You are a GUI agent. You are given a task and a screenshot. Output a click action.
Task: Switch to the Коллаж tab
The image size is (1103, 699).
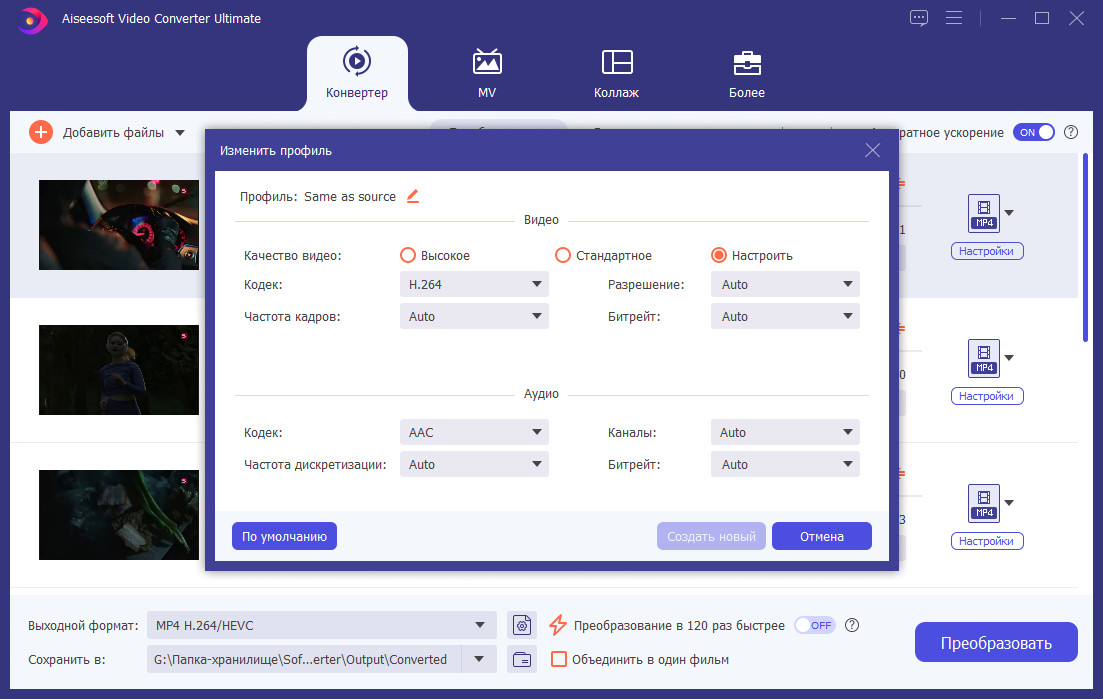coord(616,74)
